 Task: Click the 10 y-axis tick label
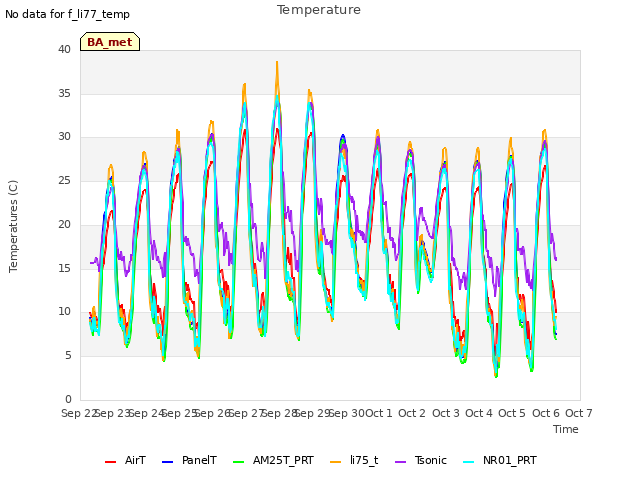point(64,312)
